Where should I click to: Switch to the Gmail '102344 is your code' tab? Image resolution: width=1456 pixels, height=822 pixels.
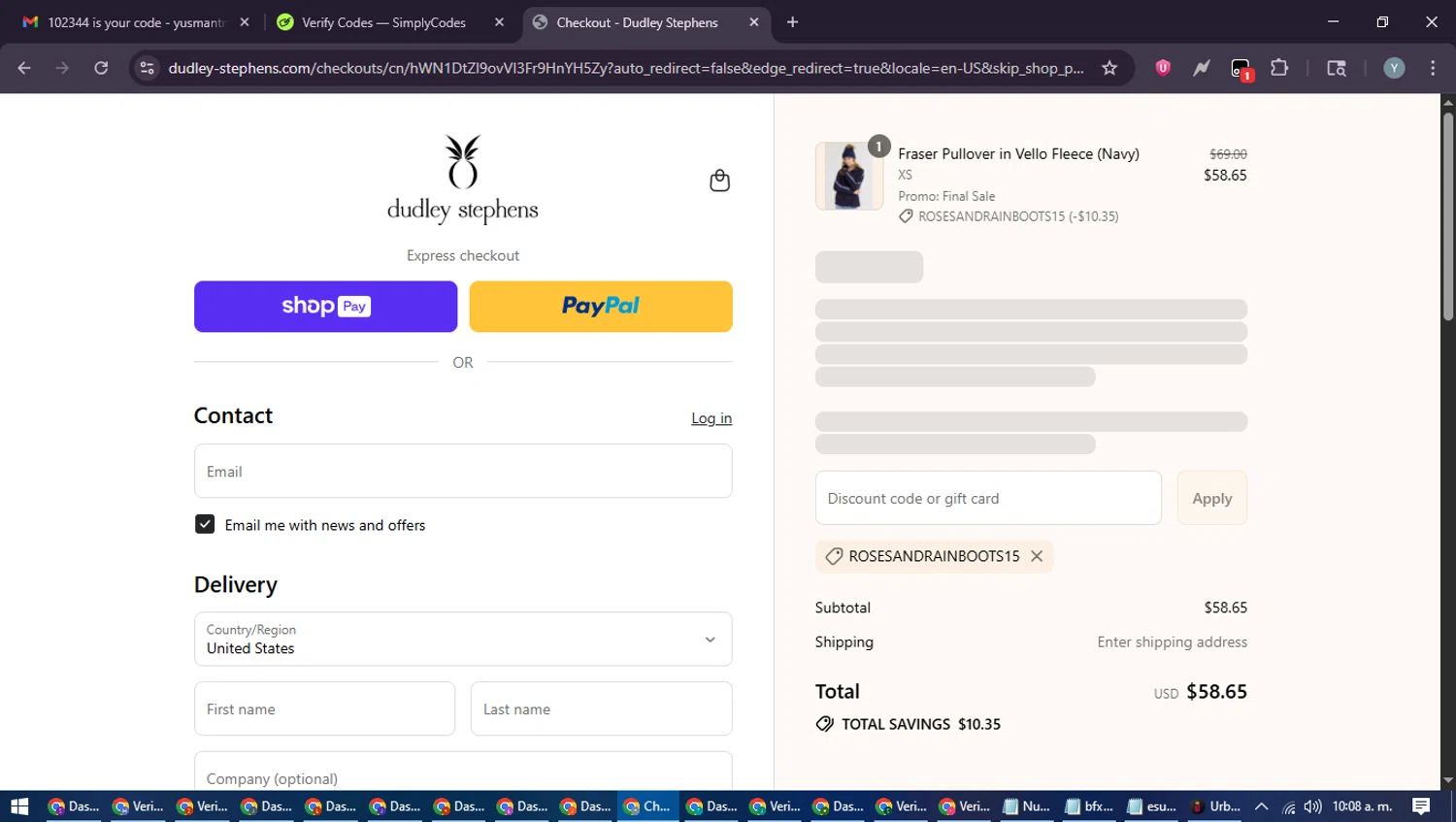click(x=135, y=22)
